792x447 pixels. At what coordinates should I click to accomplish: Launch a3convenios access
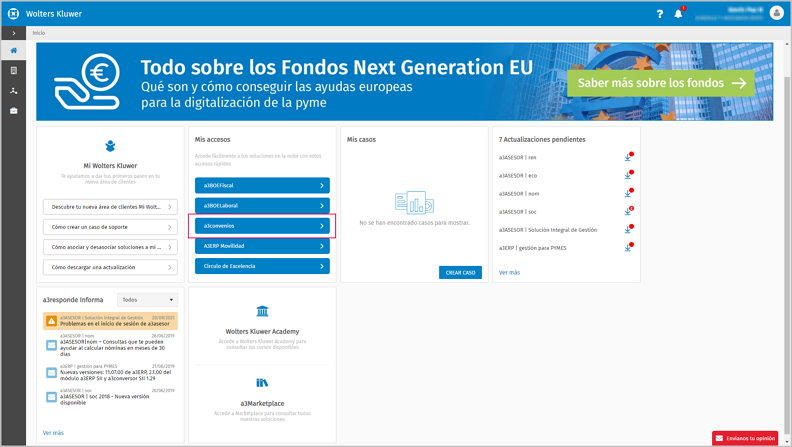[x=262, y=226]
